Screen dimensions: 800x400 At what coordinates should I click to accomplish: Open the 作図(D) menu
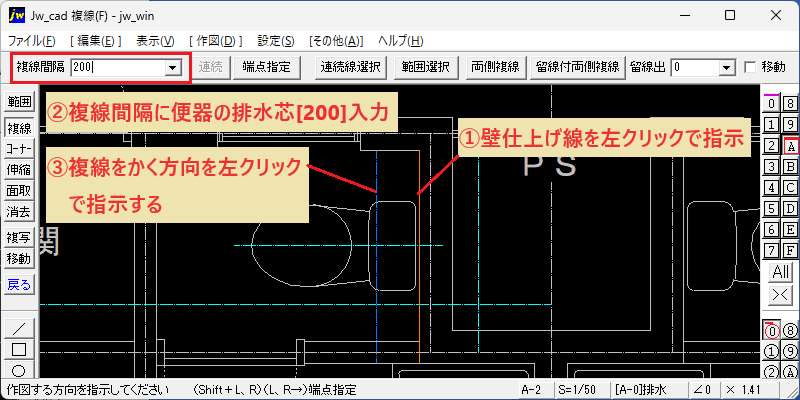[x=216, y=41]
